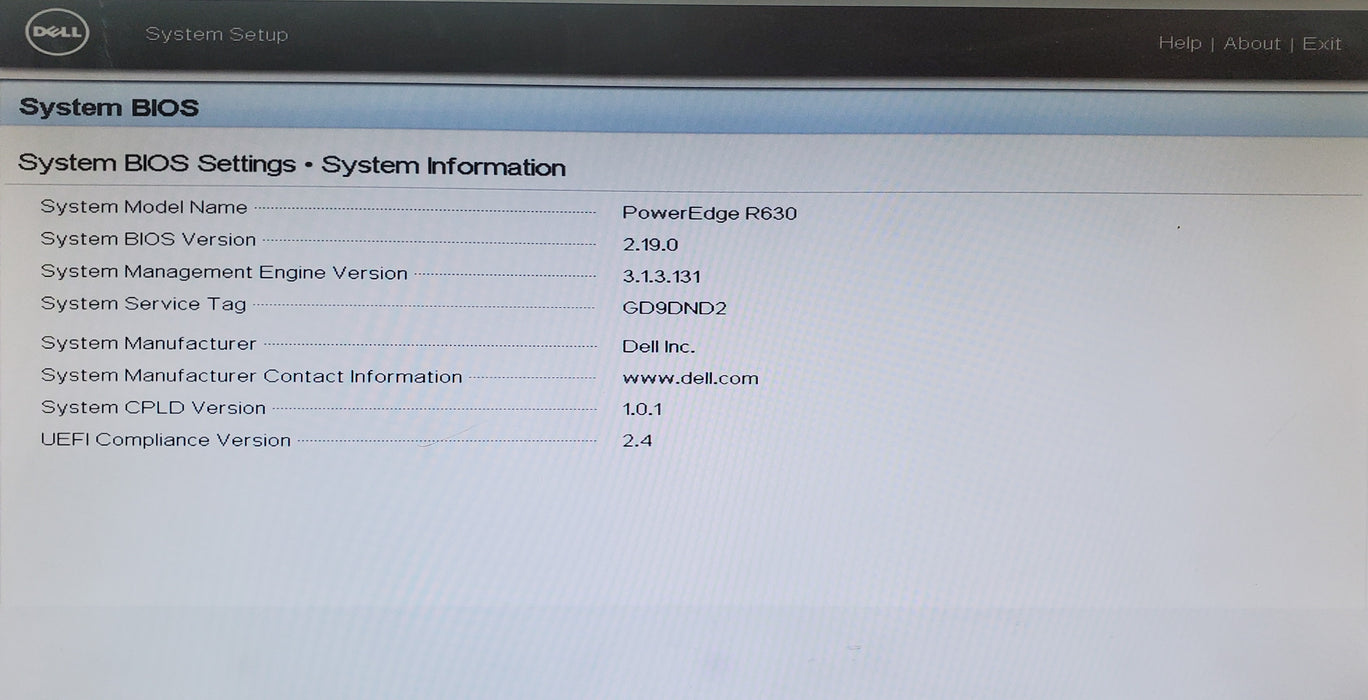This screenshot has height=700, width=1368.
Task: Open the Help link
Action: (1181, 43)
